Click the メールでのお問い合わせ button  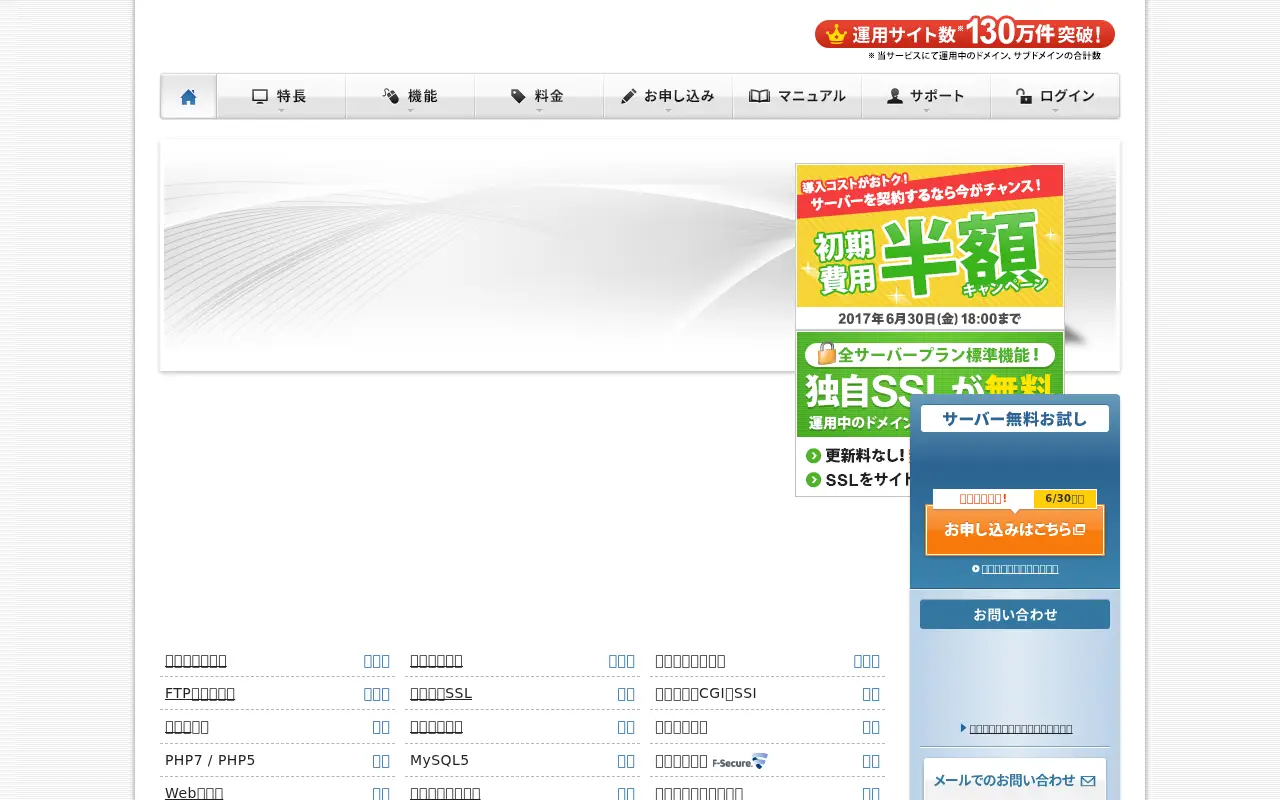(x=1015, y=780)
